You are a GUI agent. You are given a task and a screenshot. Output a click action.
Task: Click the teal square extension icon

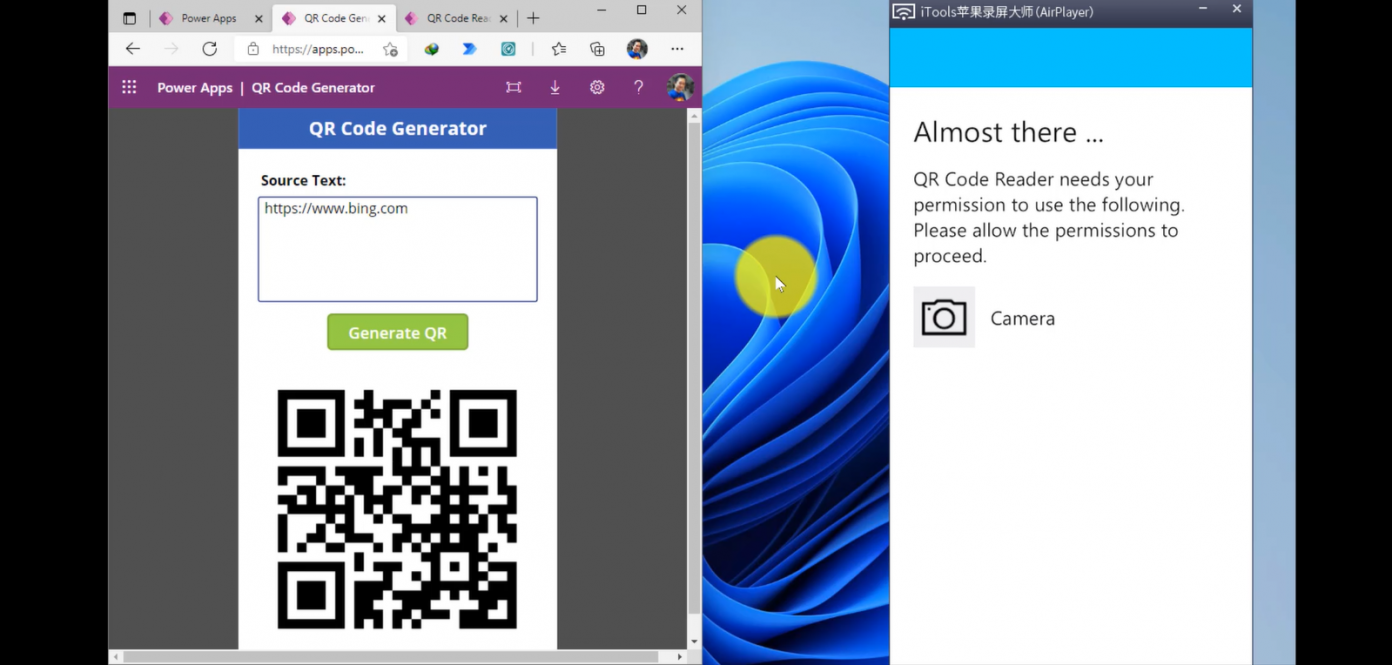508,48
